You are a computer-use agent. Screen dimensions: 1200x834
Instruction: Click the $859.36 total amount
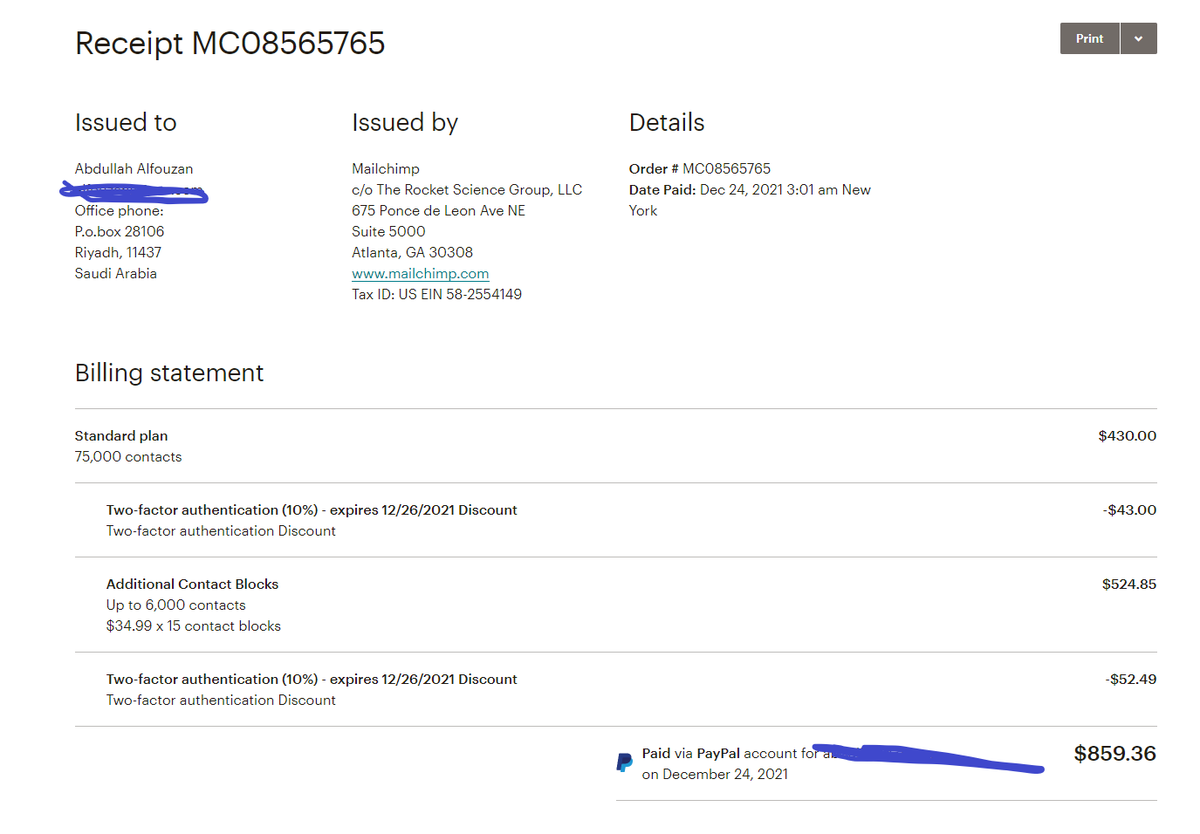[x=1115, y=753]
